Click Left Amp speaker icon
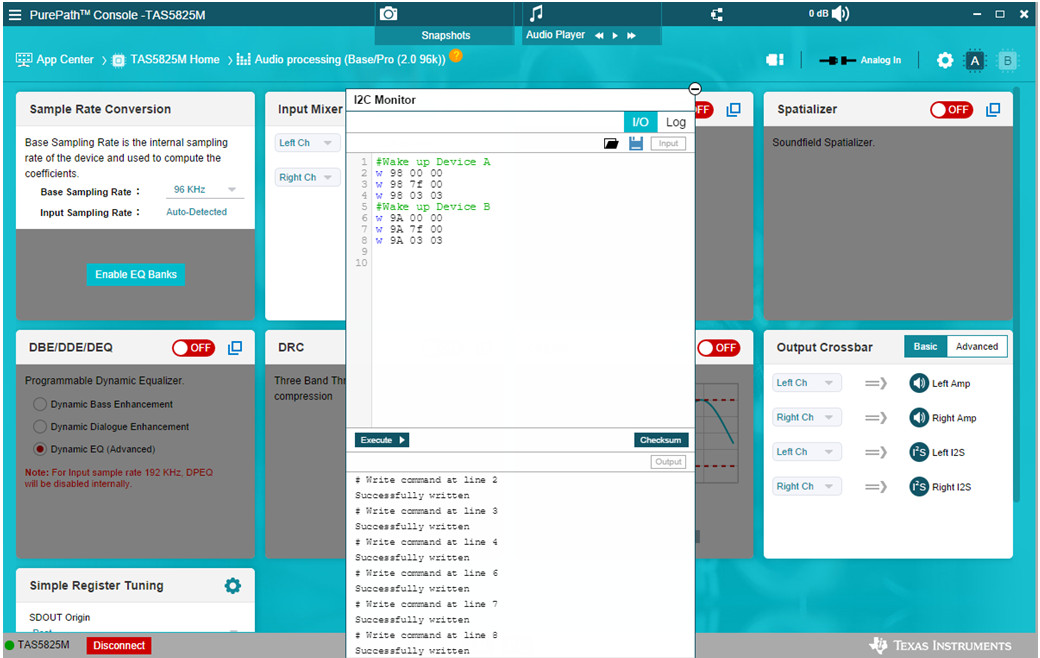The width and height of the screenshot is (1040, 658). click(919, 383)
